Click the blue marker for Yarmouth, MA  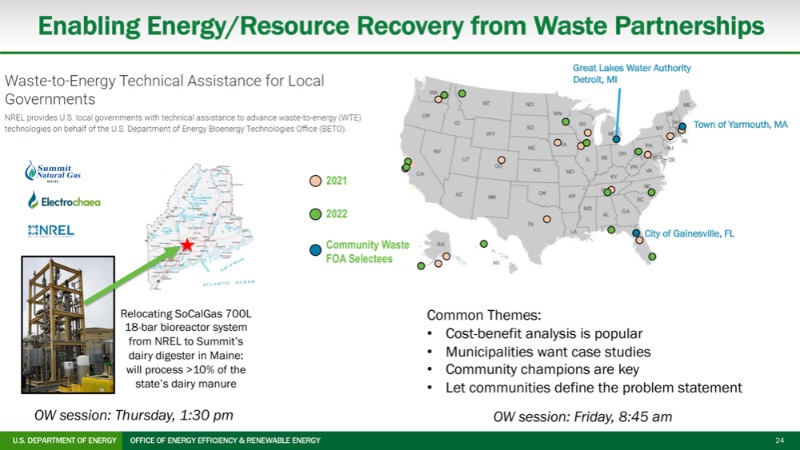click(683, 126)
